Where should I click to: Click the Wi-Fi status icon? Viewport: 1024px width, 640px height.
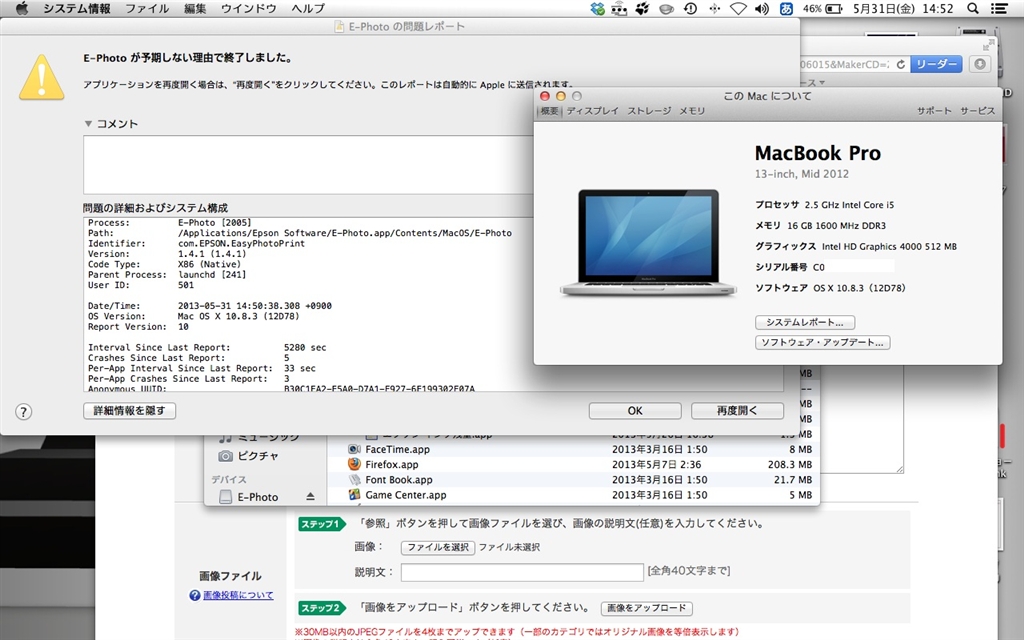(x=738, y=9)
